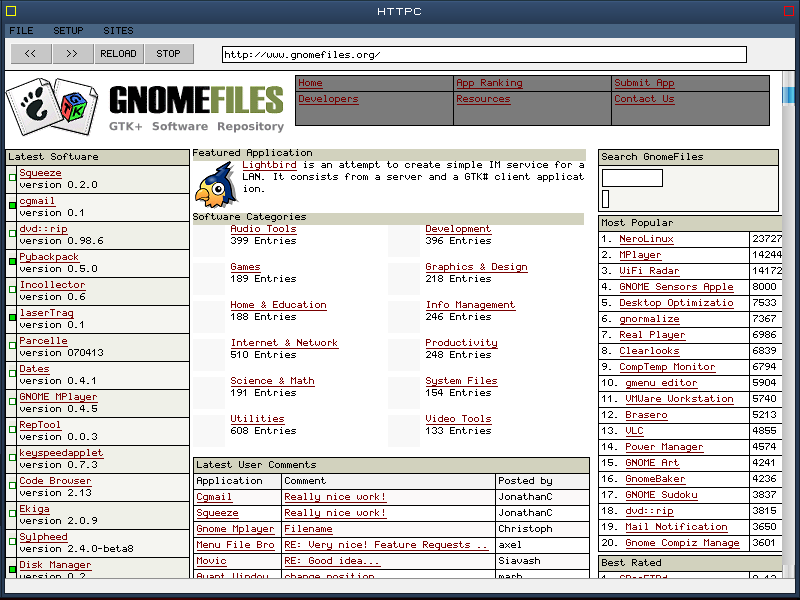
Task: Browse the Graphics & Design category
Action: tap(477, 267)
